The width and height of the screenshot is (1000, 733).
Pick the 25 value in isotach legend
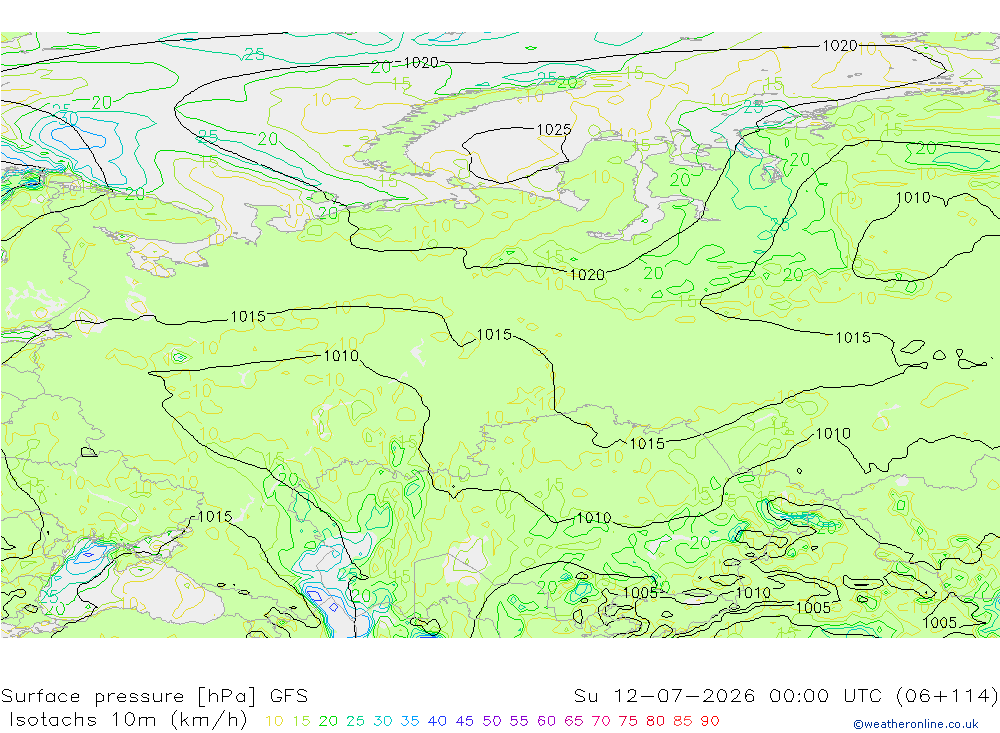[355, 721]
